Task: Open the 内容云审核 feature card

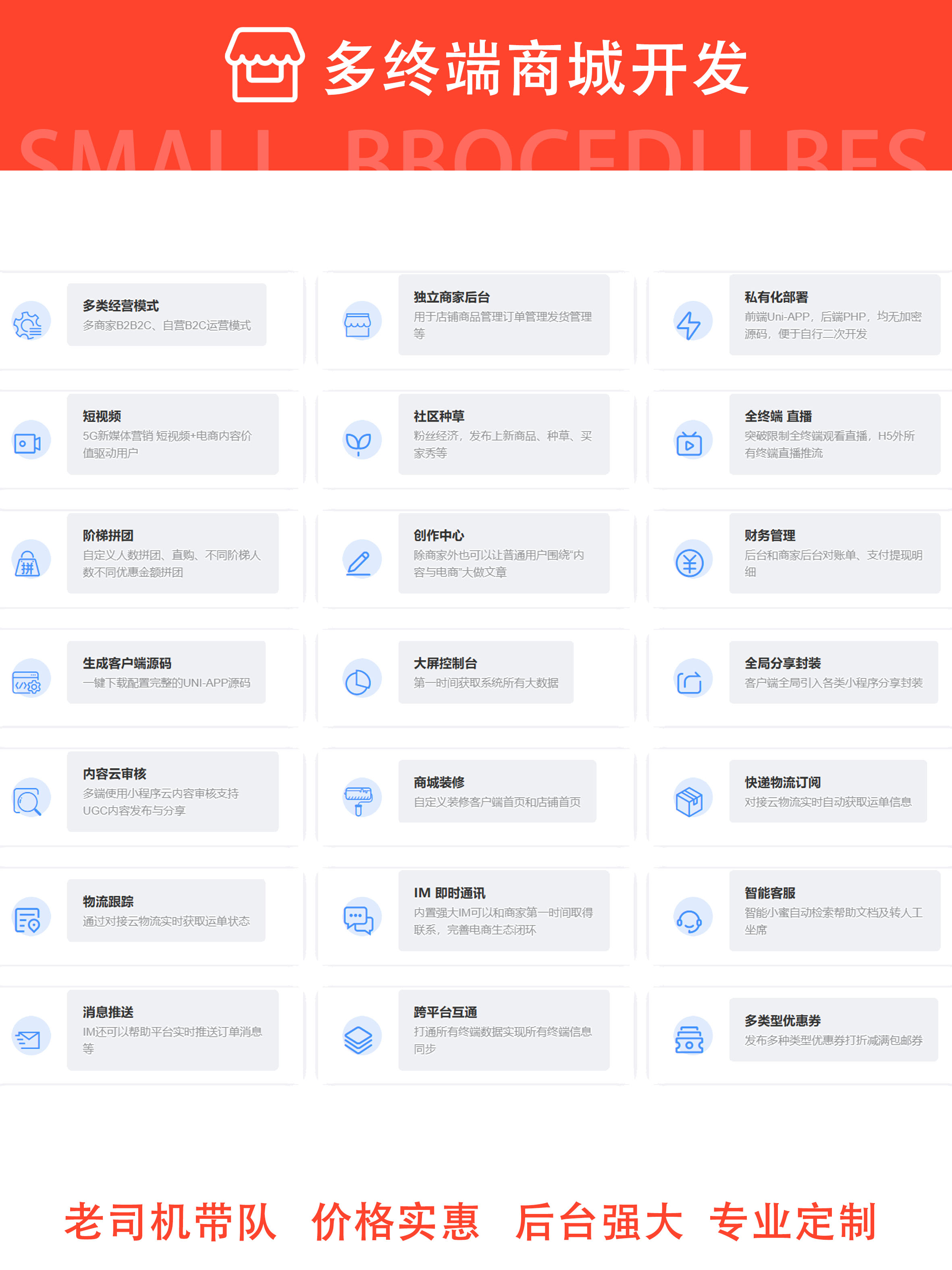Action: [x=172, y=792]
